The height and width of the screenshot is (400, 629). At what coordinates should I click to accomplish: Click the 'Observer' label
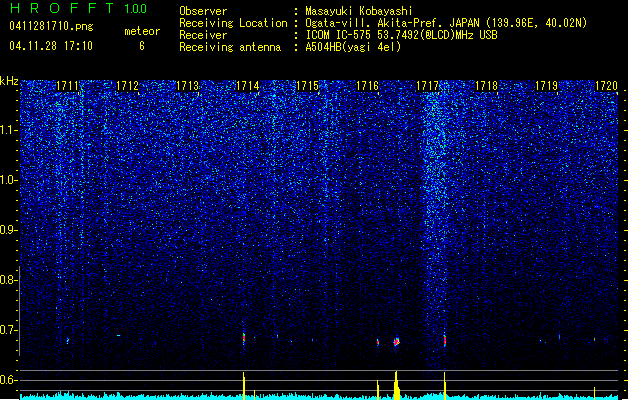coord(203,11)
